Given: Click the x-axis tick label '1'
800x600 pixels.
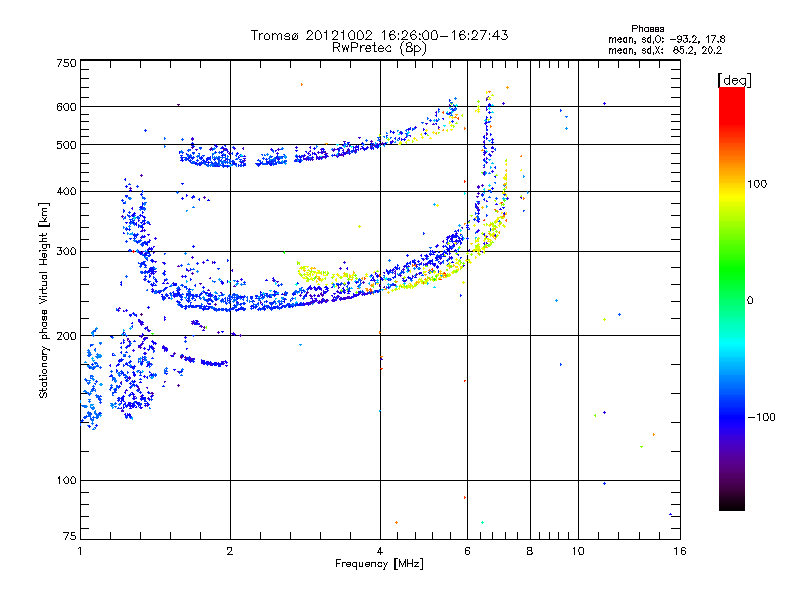Looking at the screenshot, I should 80,551.
